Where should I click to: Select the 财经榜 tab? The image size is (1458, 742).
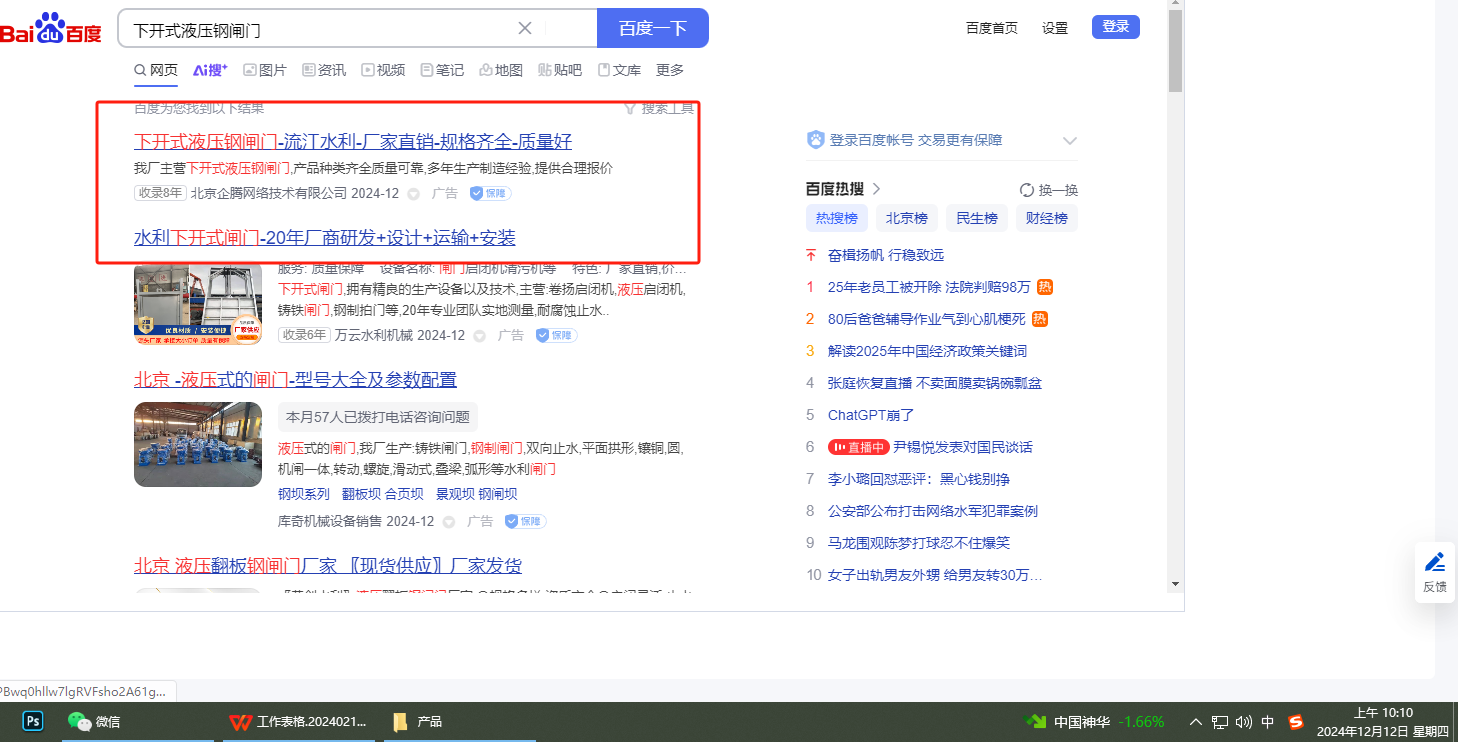click(x=1047, y=218)
